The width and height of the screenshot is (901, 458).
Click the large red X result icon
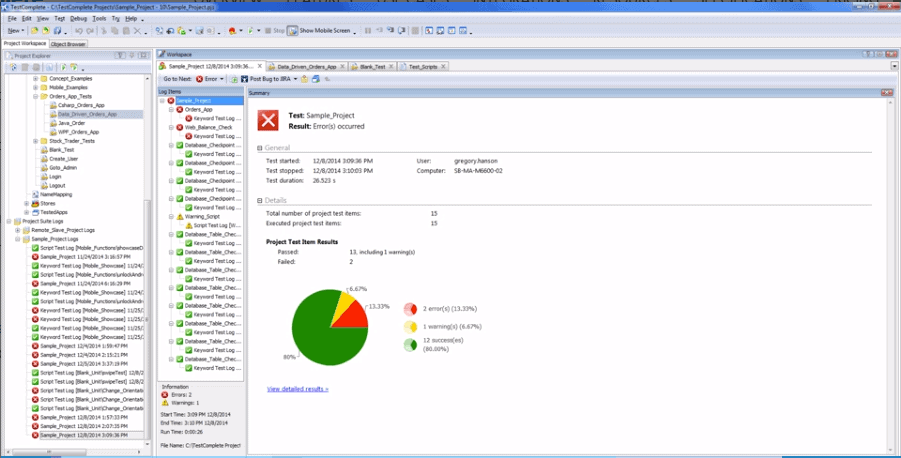pyautogui.click(x=268, y=121)
